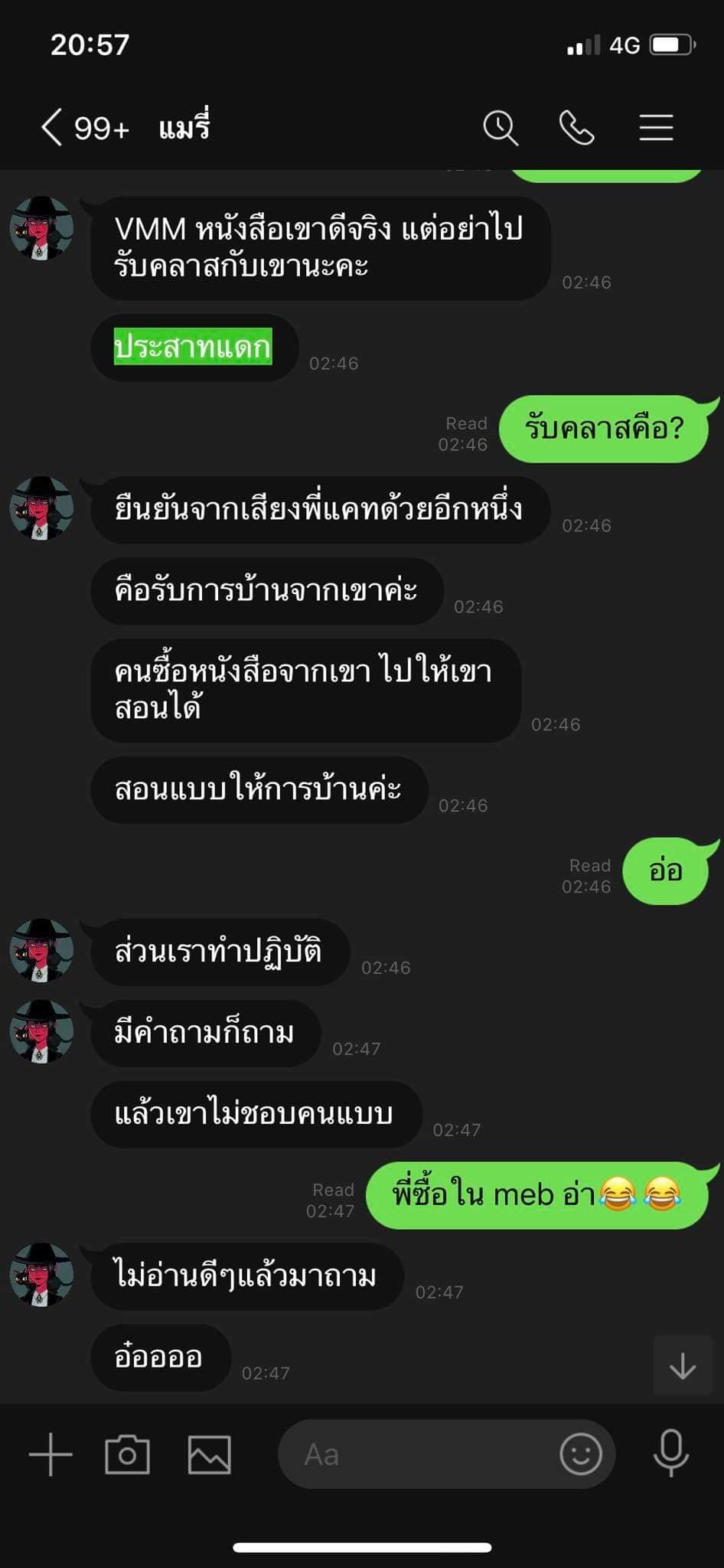The height and width of the screenshot is (1568, 724).
Task: Tap the microphone voice message icon
Action: coord(670,1453)
